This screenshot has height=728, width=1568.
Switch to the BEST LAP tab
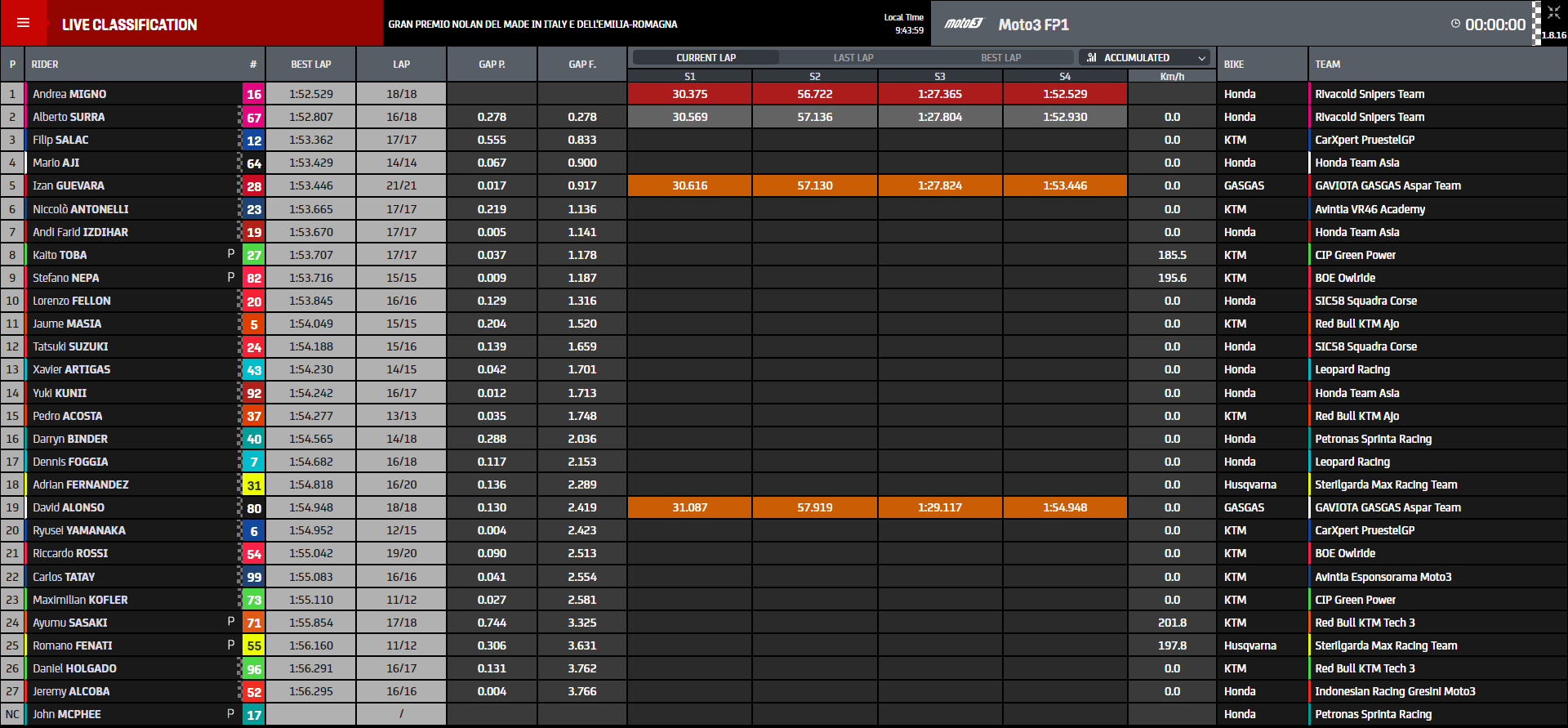coord(1000,57)
